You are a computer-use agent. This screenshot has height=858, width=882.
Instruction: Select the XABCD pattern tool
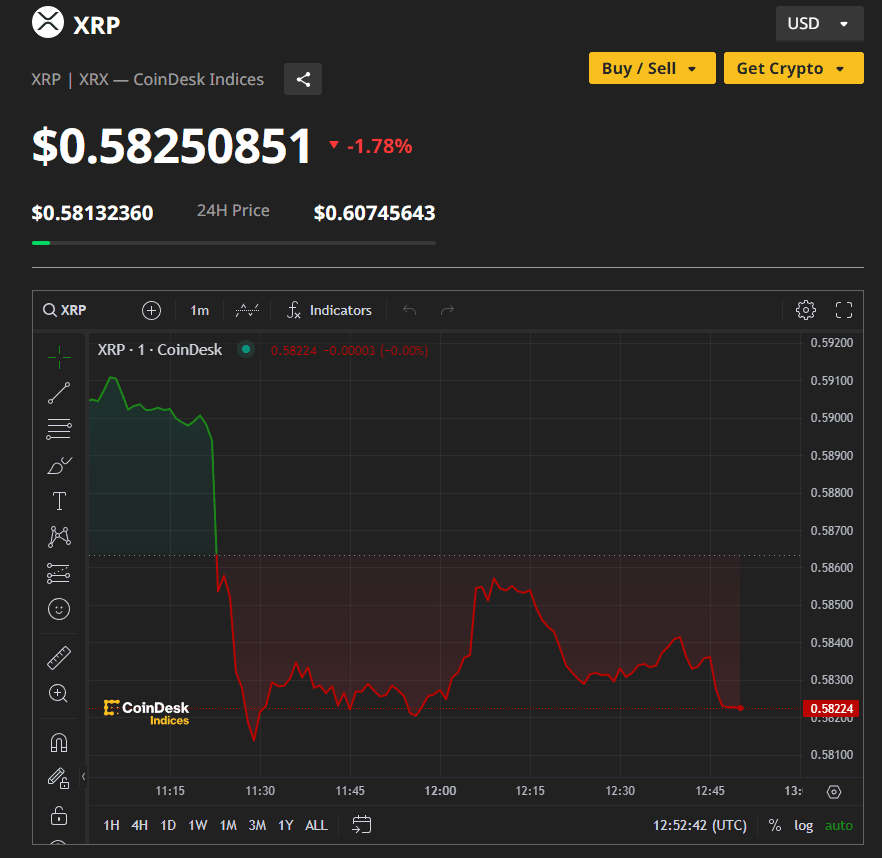tap(59, 537)
